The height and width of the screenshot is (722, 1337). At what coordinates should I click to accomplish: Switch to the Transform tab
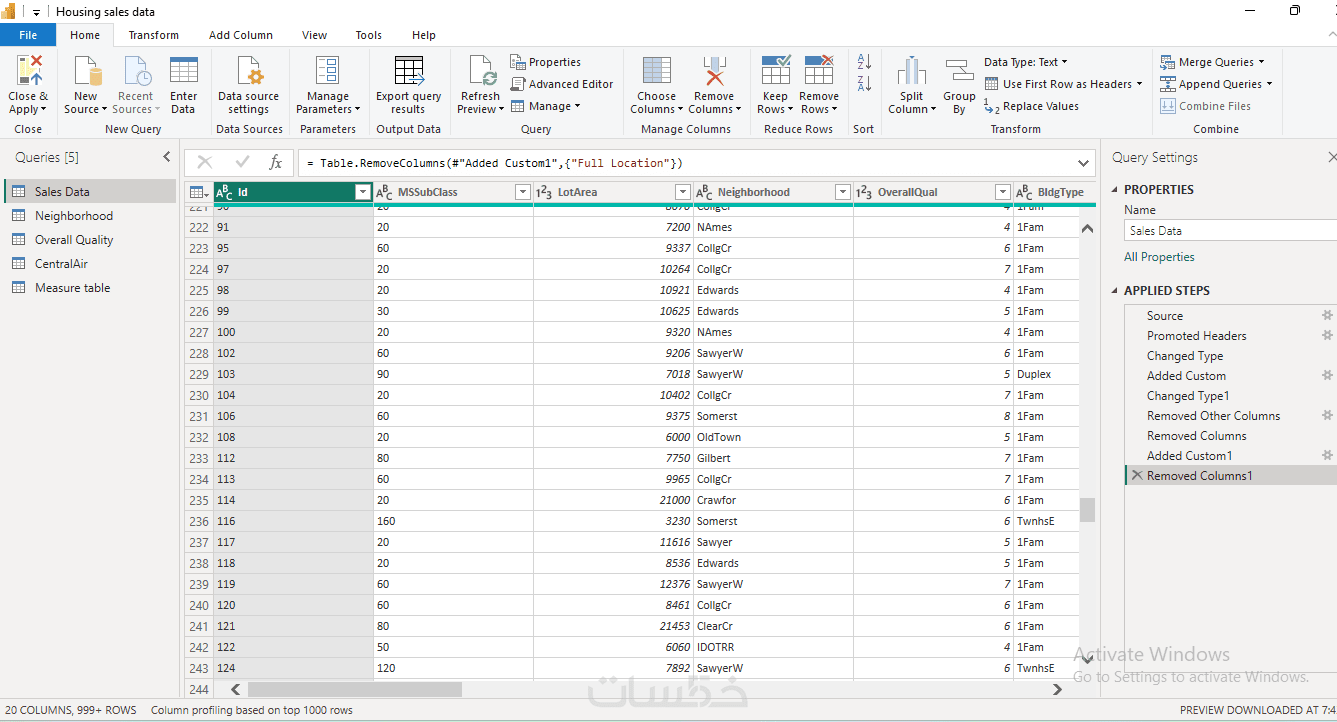pyautogui.click(x=154, y=35)
